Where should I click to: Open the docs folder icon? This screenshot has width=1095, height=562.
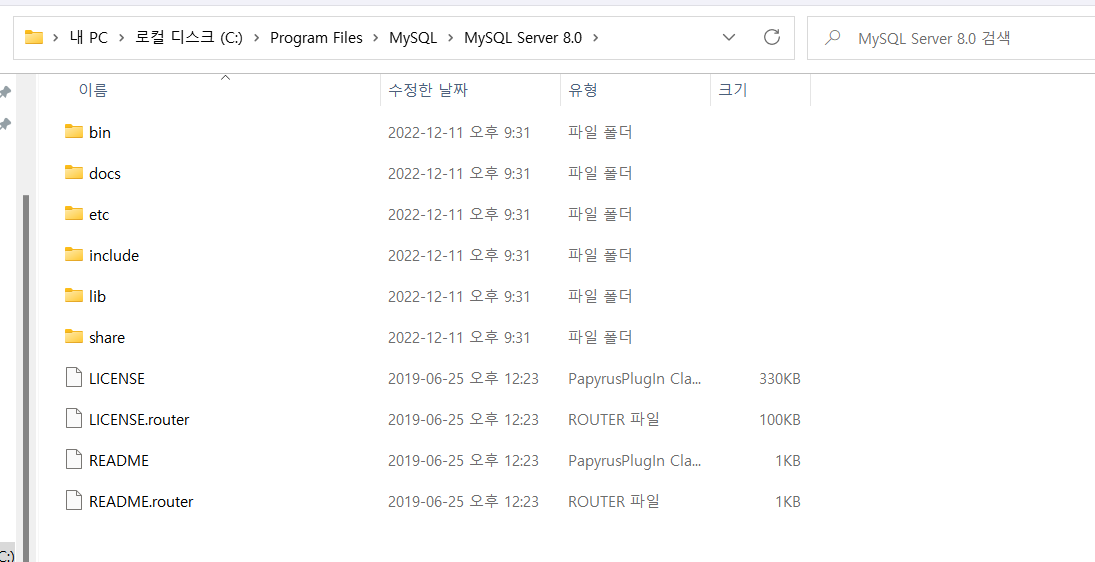74,172
